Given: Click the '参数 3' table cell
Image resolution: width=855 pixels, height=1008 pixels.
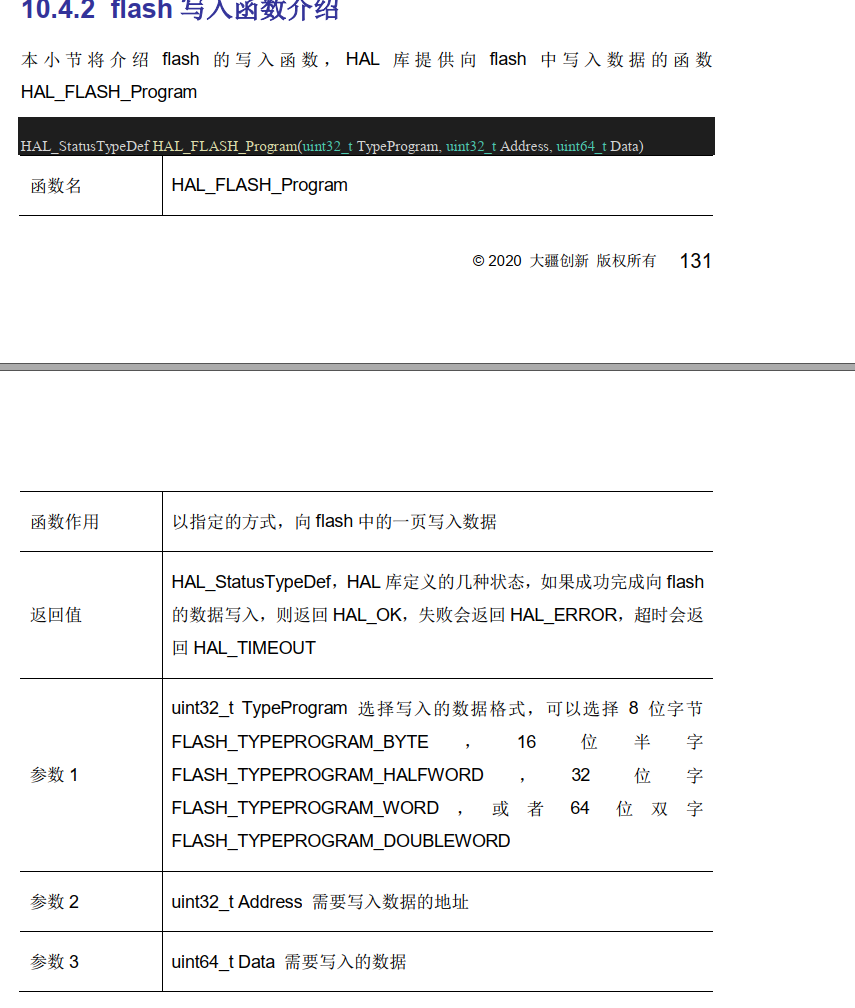Looking at the screenshot, I should 91,962.
